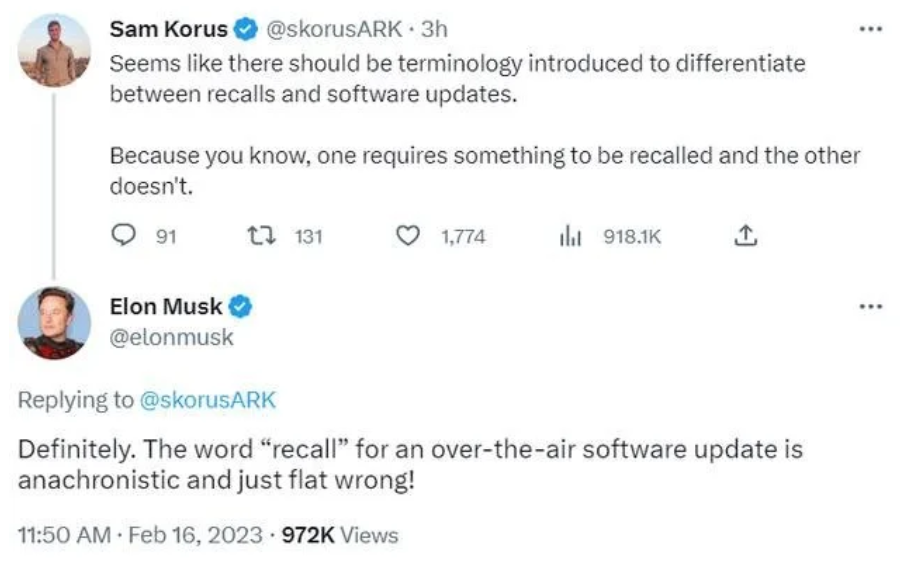Viewport: 900px width, 561px height.
Task: Click Elon Musk's blue verified badge
Action: pos(240,306)
